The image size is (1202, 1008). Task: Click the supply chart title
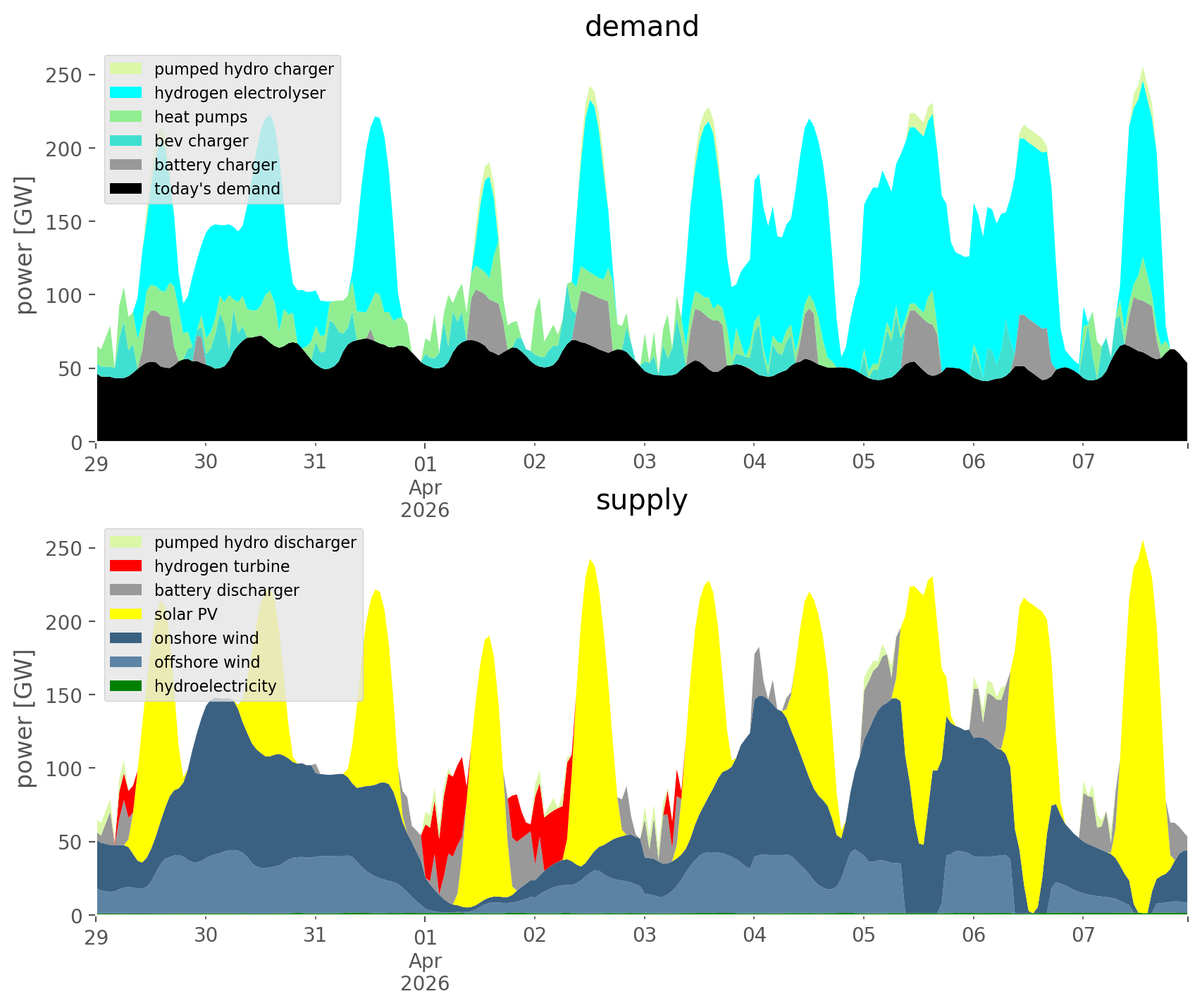pyautogui.click(x=641, y=500)
